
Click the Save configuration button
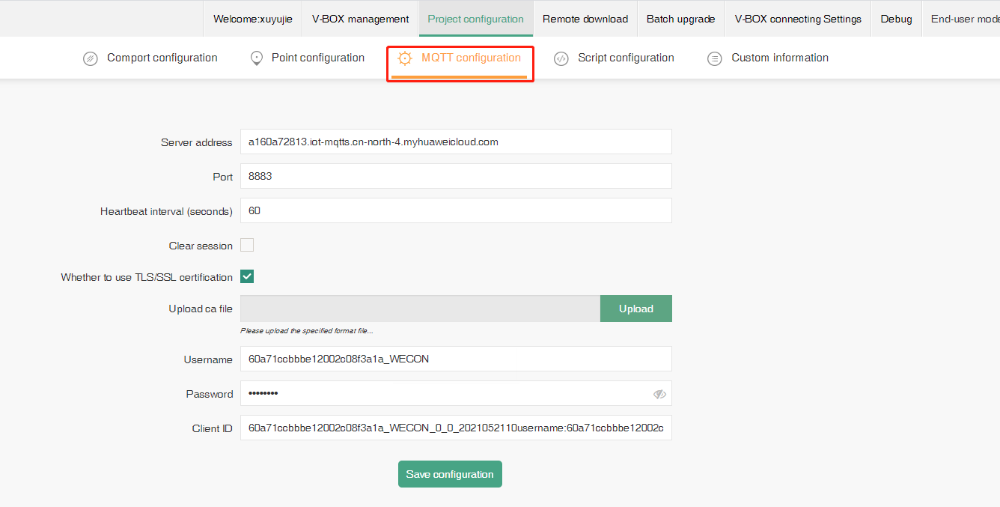(x=449, y=474)
